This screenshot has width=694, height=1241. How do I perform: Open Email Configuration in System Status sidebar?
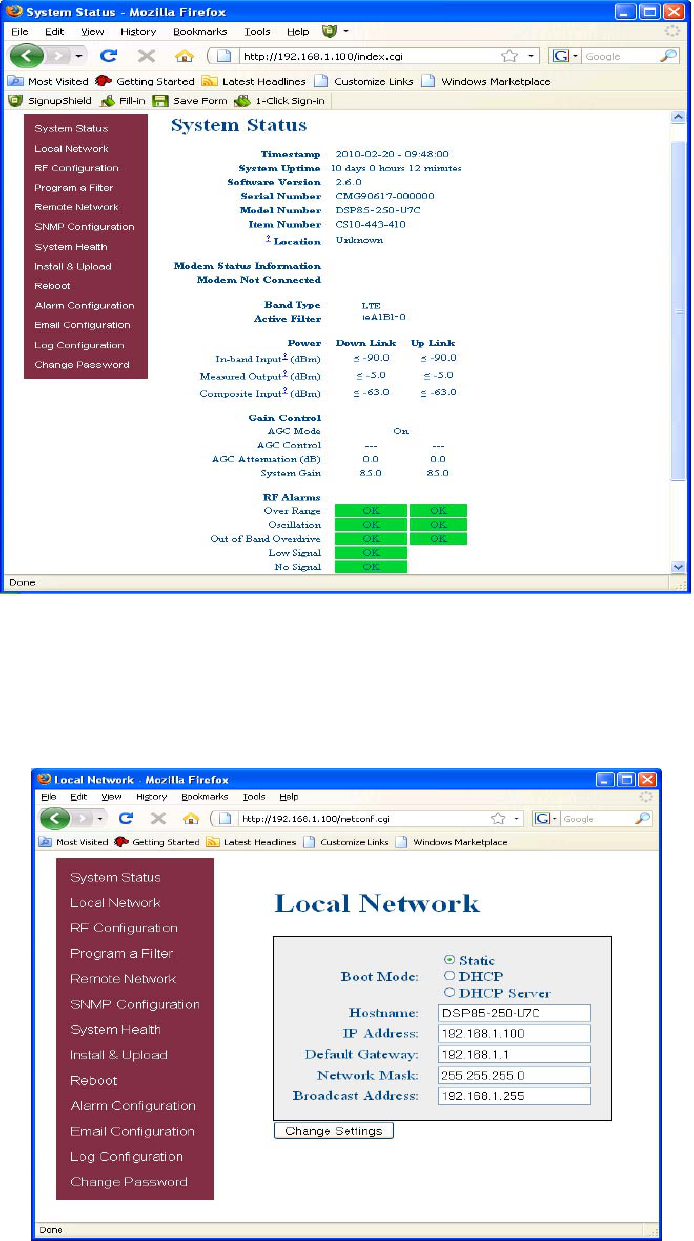point(82,325)
